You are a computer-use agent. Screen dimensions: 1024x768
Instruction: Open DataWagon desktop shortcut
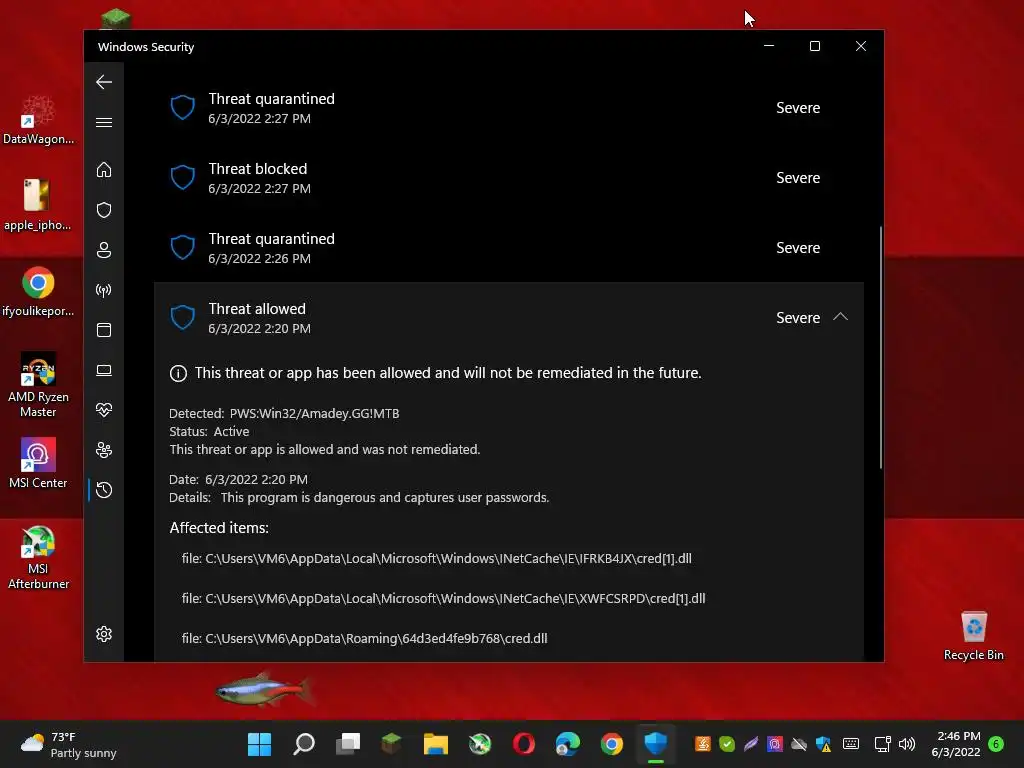coord(38,120)
